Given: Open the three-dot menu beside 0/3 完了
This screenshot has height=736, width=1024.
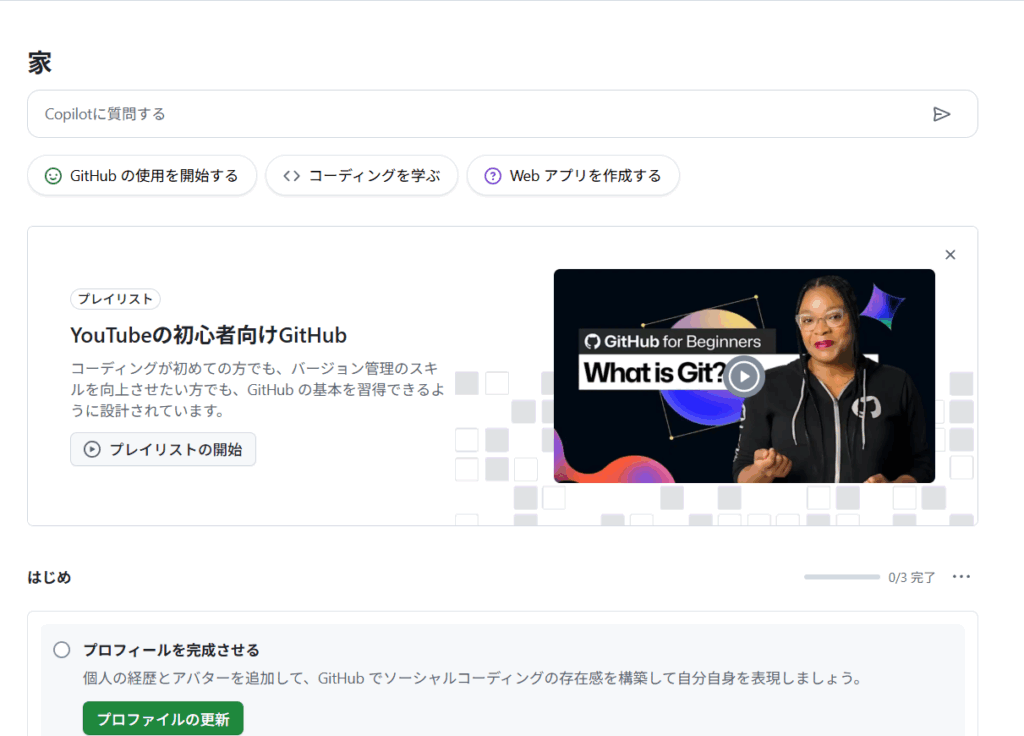Looking at the screenshot, I should coord(961,577).
